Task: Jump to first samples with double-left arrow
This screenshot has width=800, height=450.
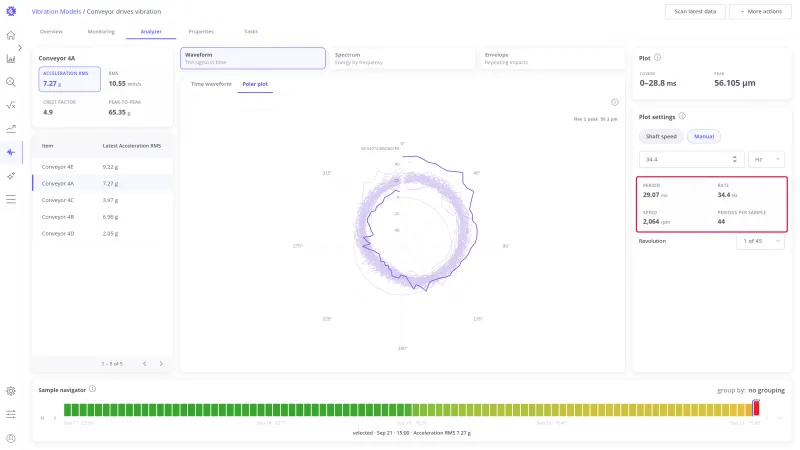Action: (42, 418)
